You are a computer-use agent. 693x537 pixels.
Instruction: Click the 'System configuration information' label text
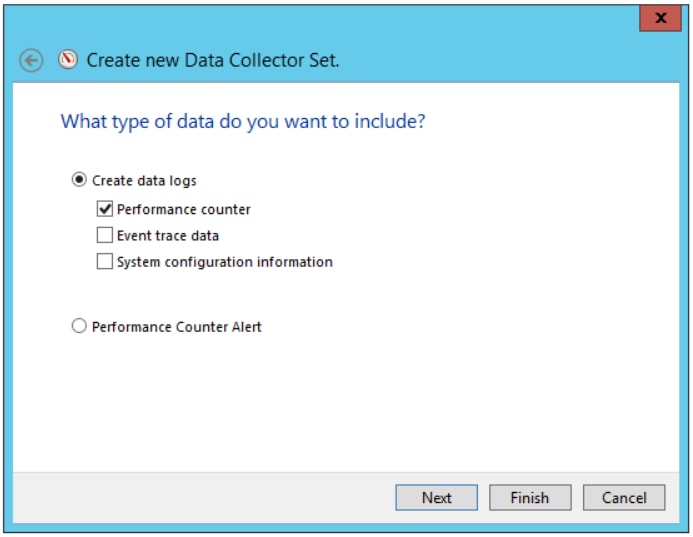tap(225, 262)
